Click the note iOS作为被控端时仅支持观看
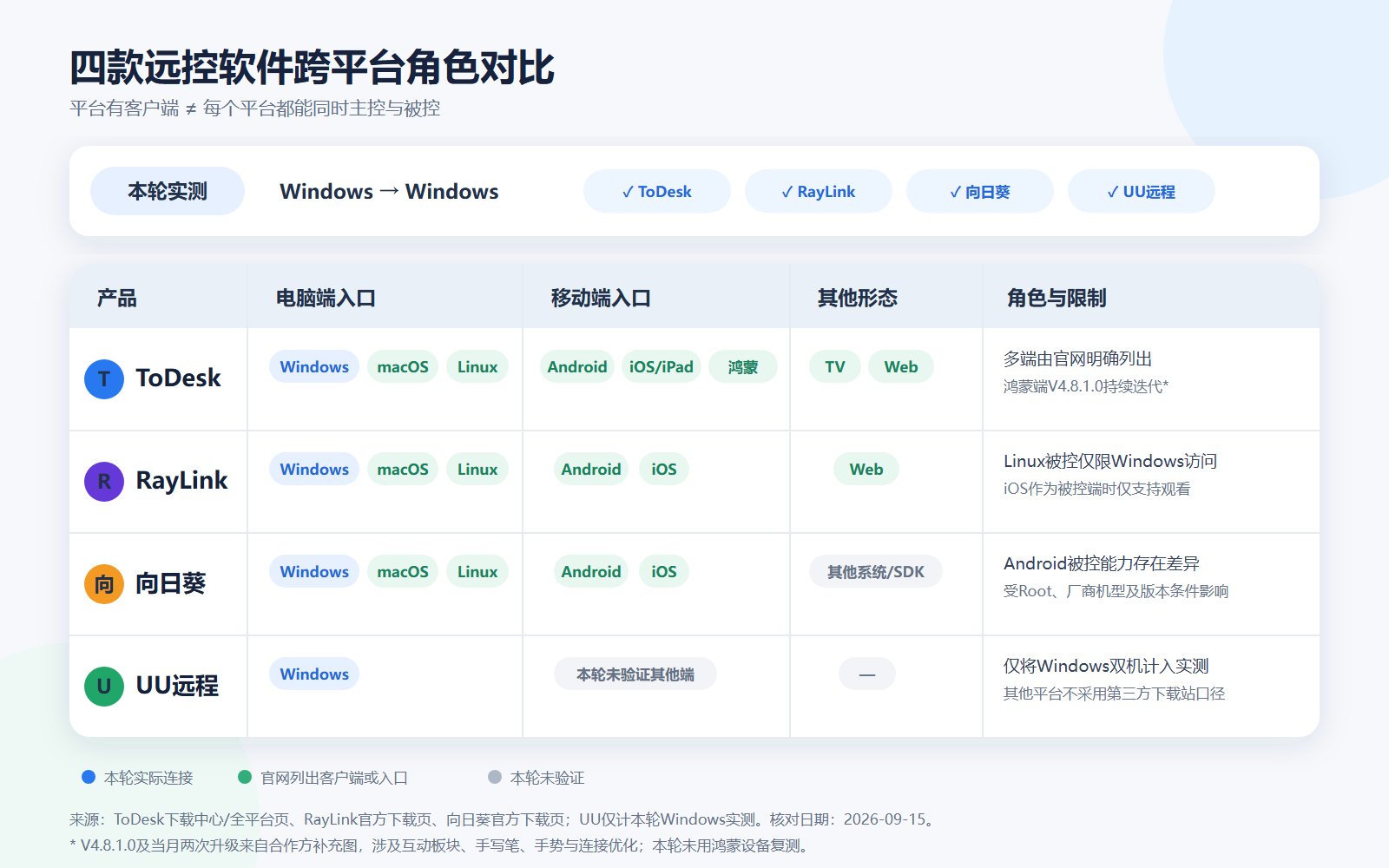This screenshot has height=868, width=1389. (x=1096, y=489)
